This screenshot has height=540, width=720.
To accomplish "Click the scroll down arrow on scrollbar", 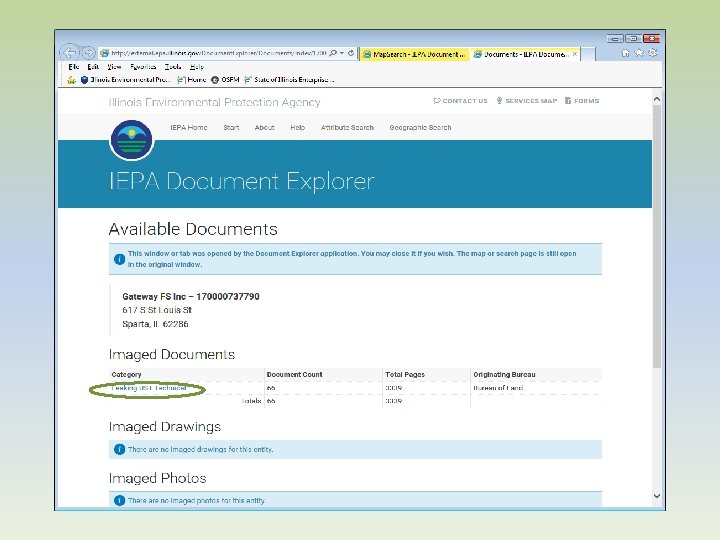I will [657, 496].
